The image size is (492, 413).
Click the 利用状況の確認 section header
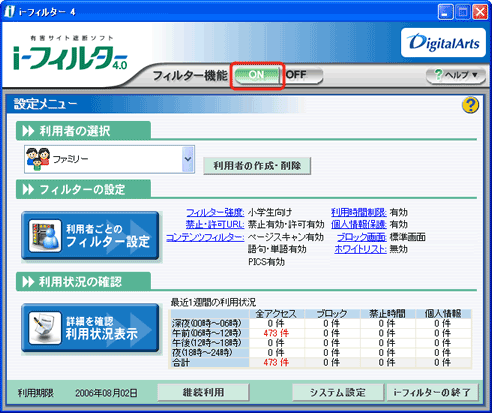click(x=83, y=282)
